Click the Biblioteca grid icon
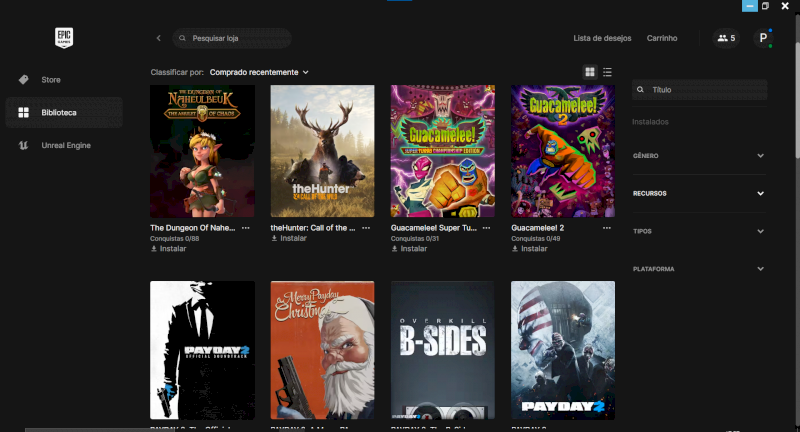The image size is (800, 432). coord(23,112)
